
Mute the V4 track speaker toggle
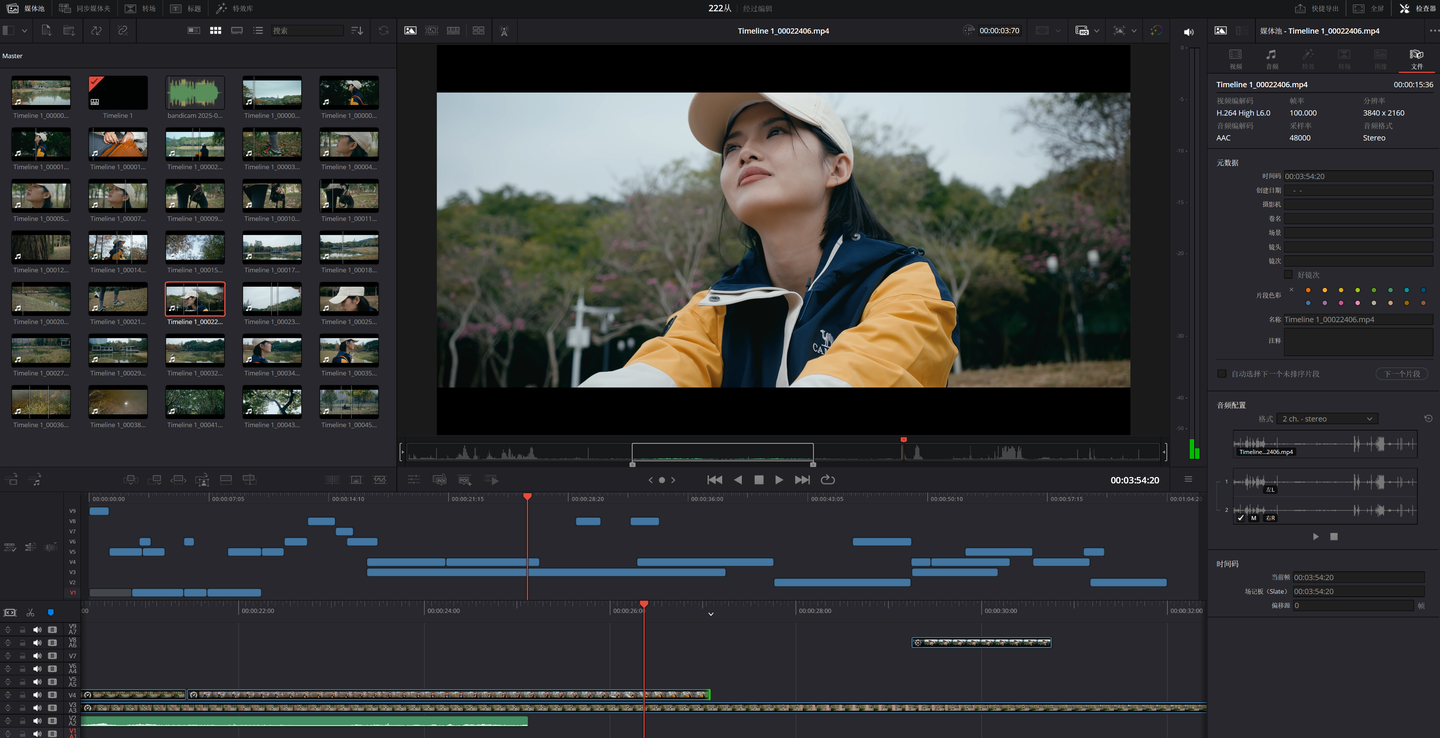click(x=37, y=695)
